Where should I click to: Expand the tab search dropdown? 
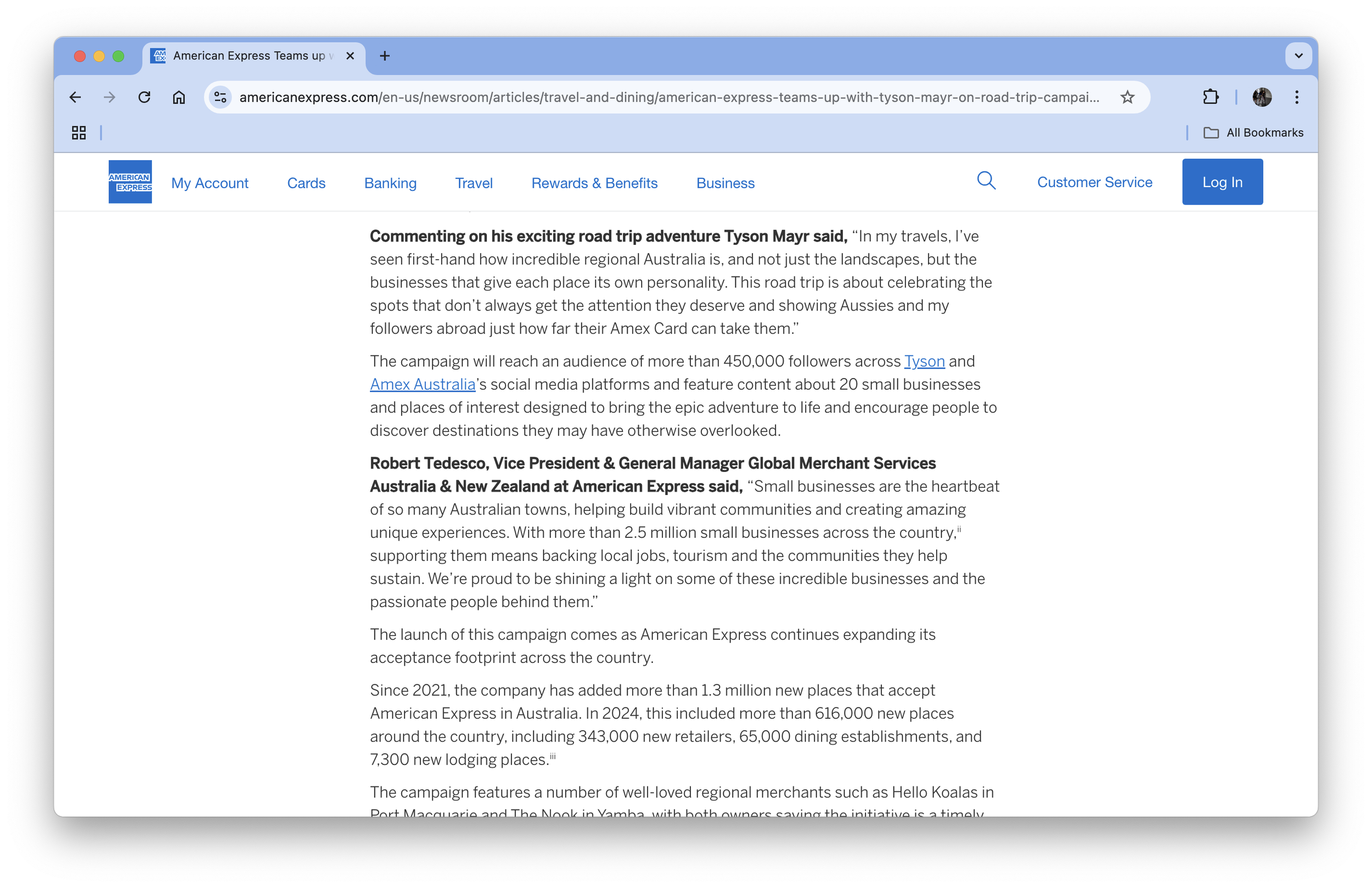(x=1298, y=55)
